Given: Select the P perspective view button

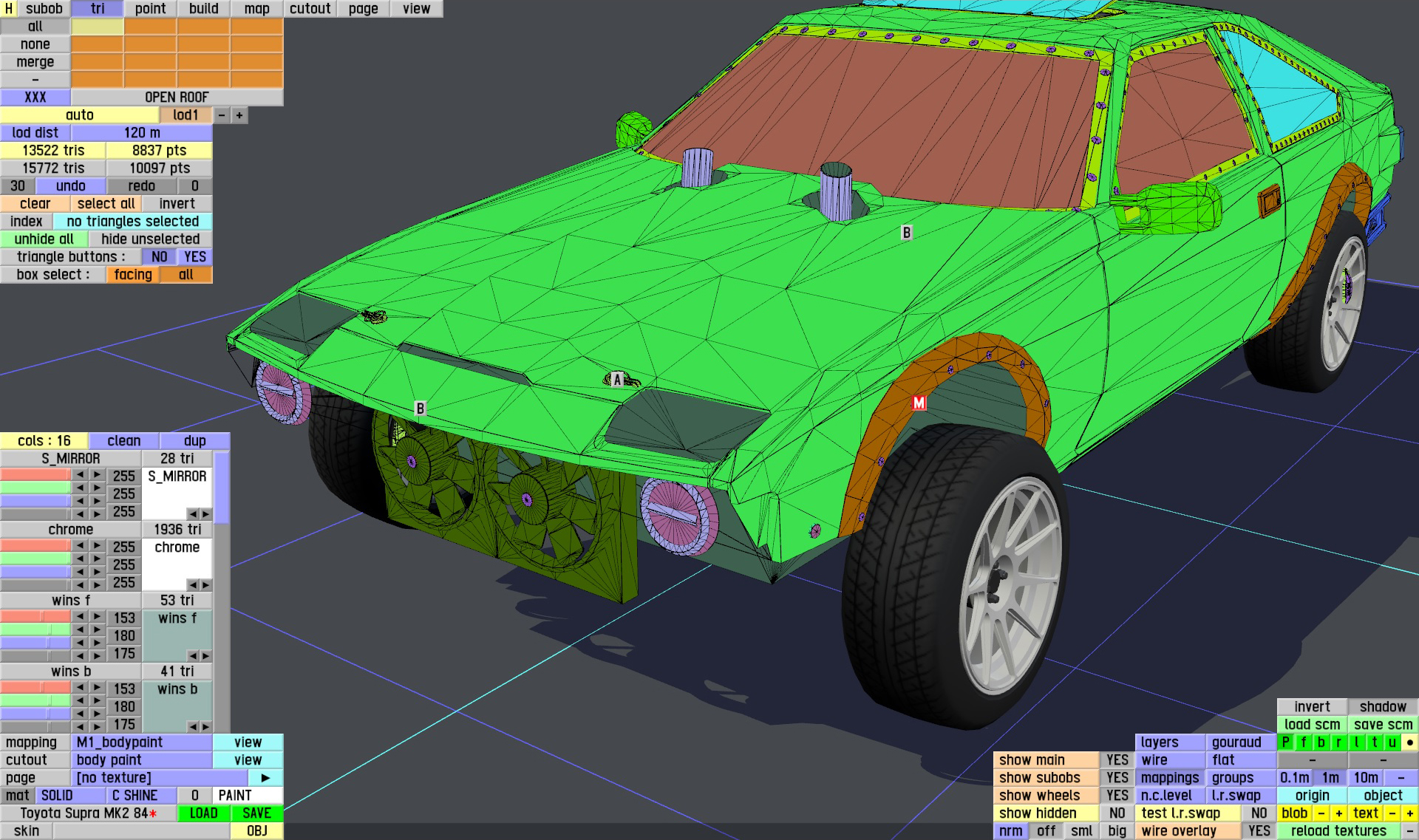Looking at the screenshot, I should pyautogui.click(x=1286, y=742).
